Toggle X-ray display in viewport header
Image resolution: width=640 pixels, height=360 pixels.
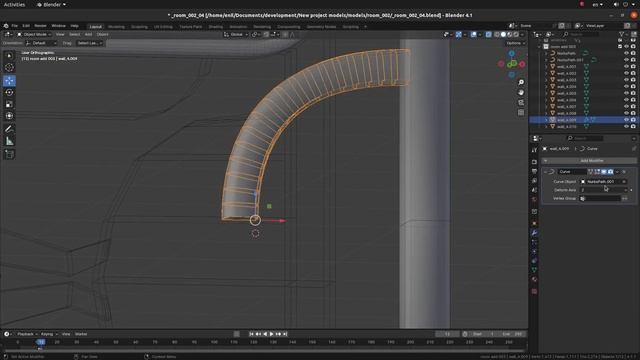tap(488, 35)
